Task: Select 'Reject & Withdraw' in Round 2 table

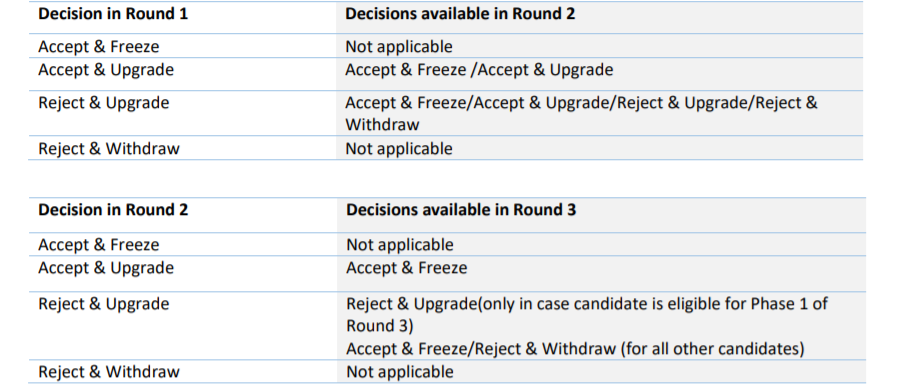Action: [x=109, y=372]
